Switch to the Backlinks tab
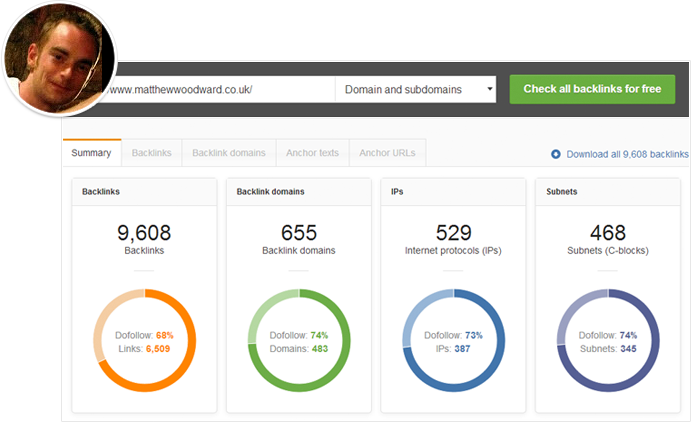691x422 pixels. (x=152, y=153)
